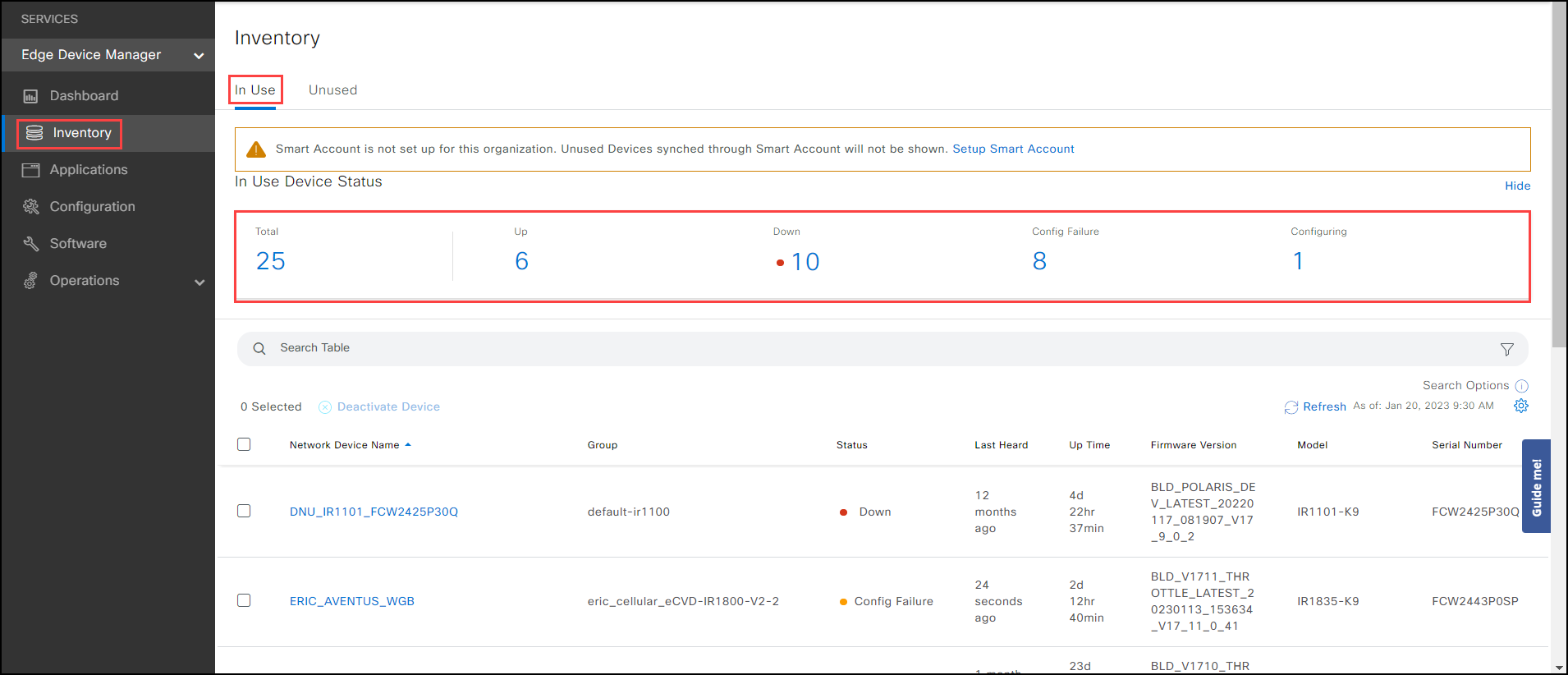Click serial number FCW2443P0SP
Image resolution: width=1568 pixels, height=675 pixels.
(x=1474, y=602)
